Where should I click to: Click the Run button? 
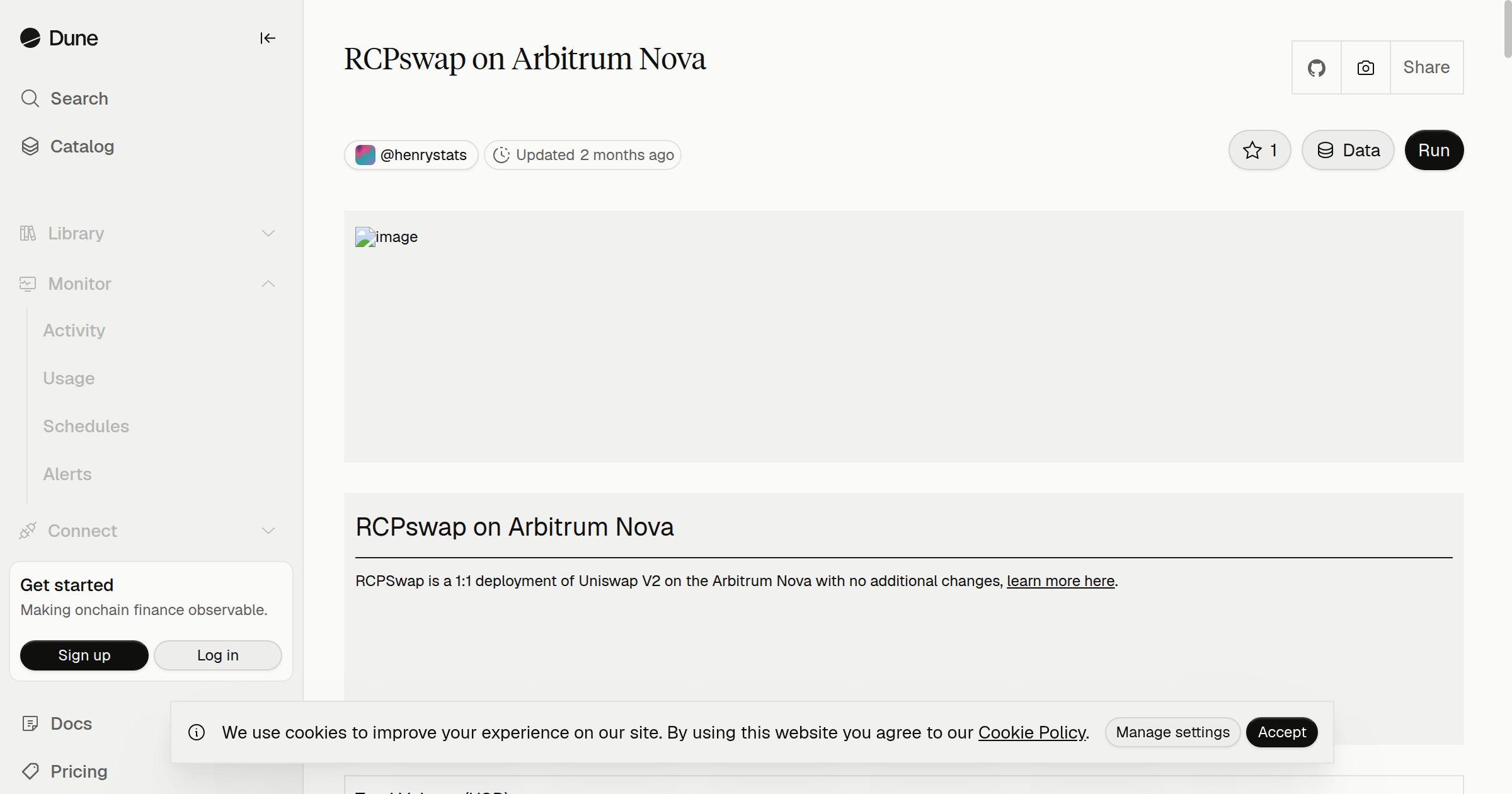pos(1435,150)
